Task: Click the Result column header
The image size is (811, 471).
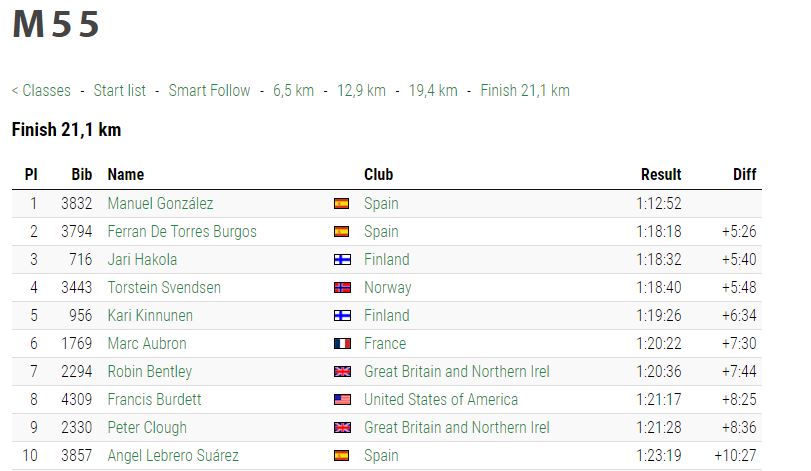Action: click(x=661, y=174)
